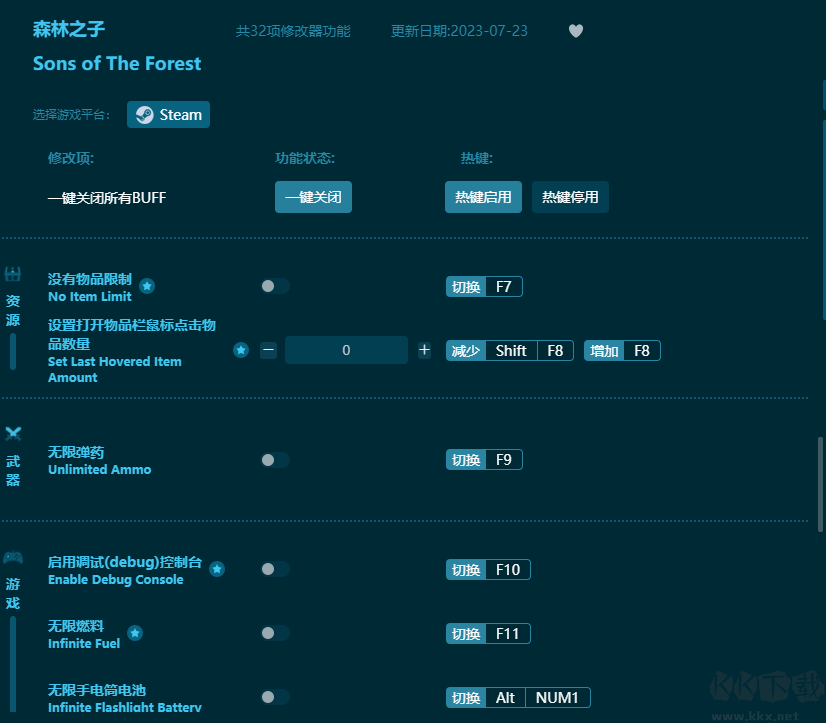
Task: Click the update date 2023-07-23 text
Action: (x=459, y=31)
